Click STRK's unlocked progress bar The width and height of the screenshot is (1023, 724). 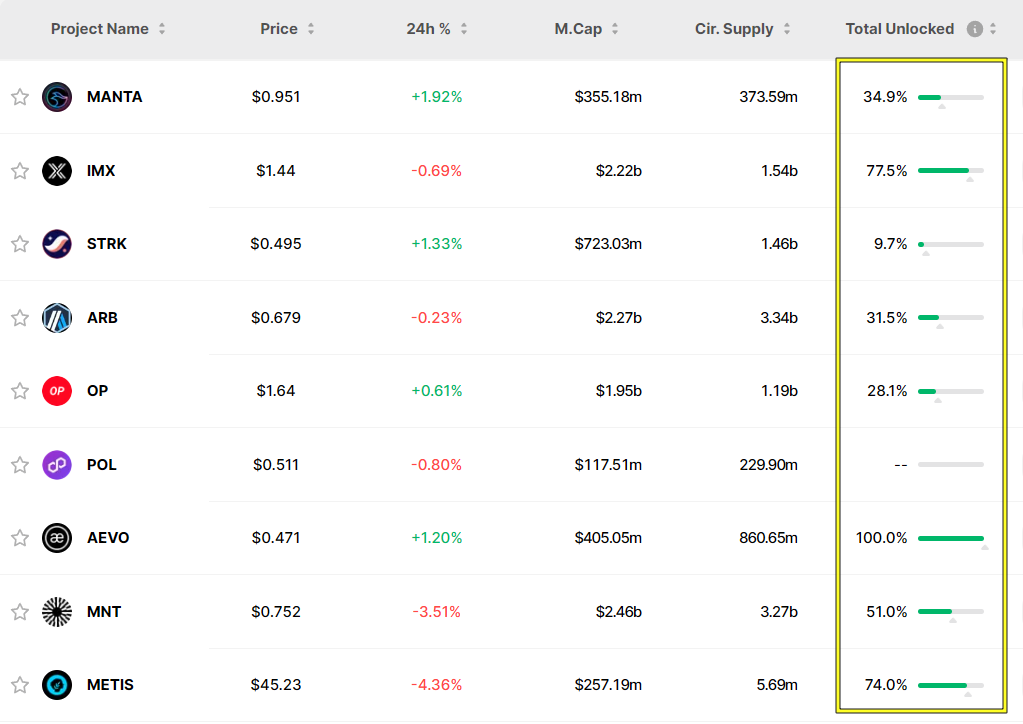[951, 245]
